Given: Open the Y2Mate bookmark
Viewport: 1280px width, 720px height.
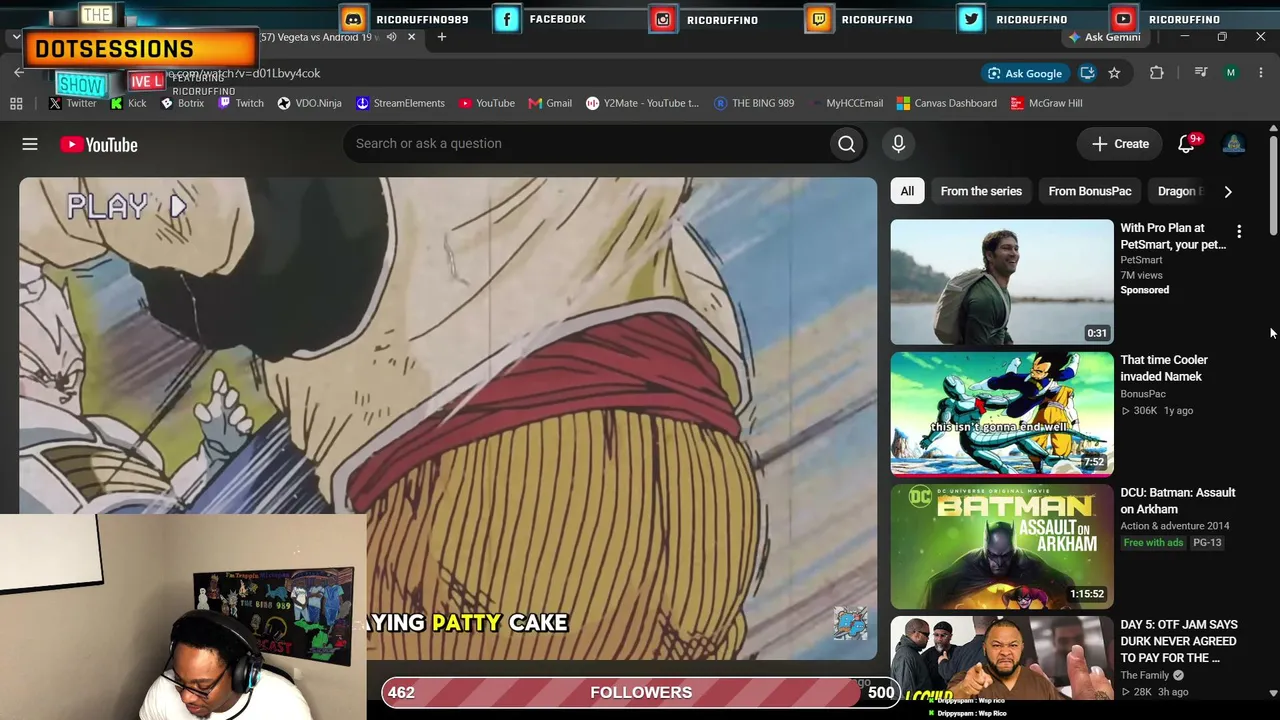Looking at the screenshot, I should tap(642, 103).
